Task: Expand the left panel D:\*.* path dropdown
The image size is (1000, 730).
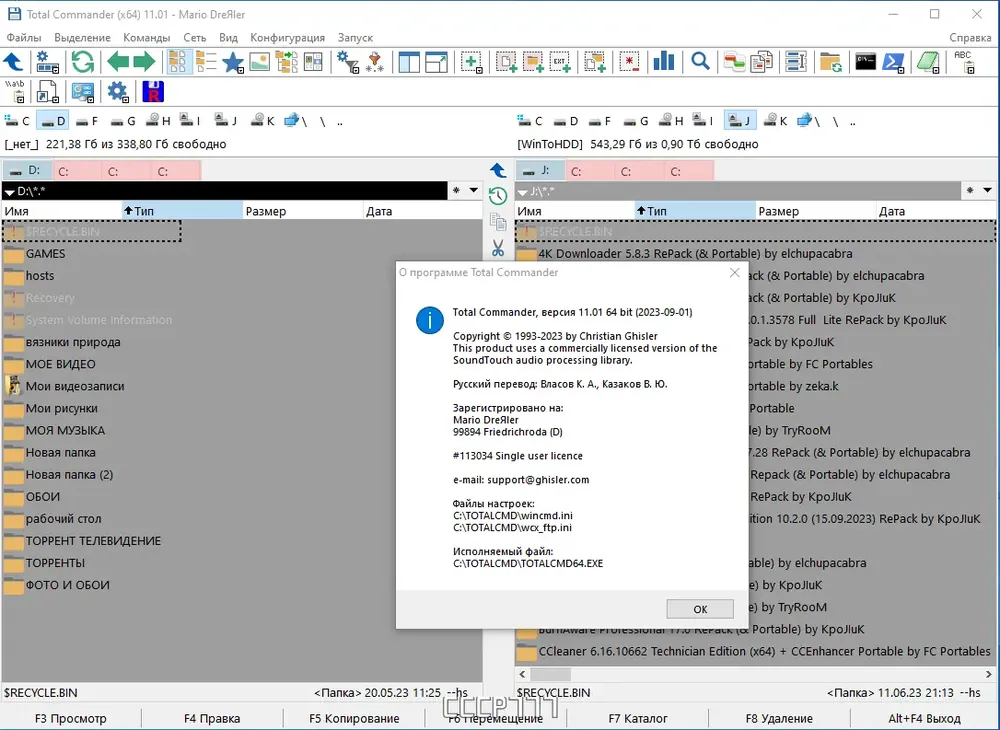Action: coord(9,191)
